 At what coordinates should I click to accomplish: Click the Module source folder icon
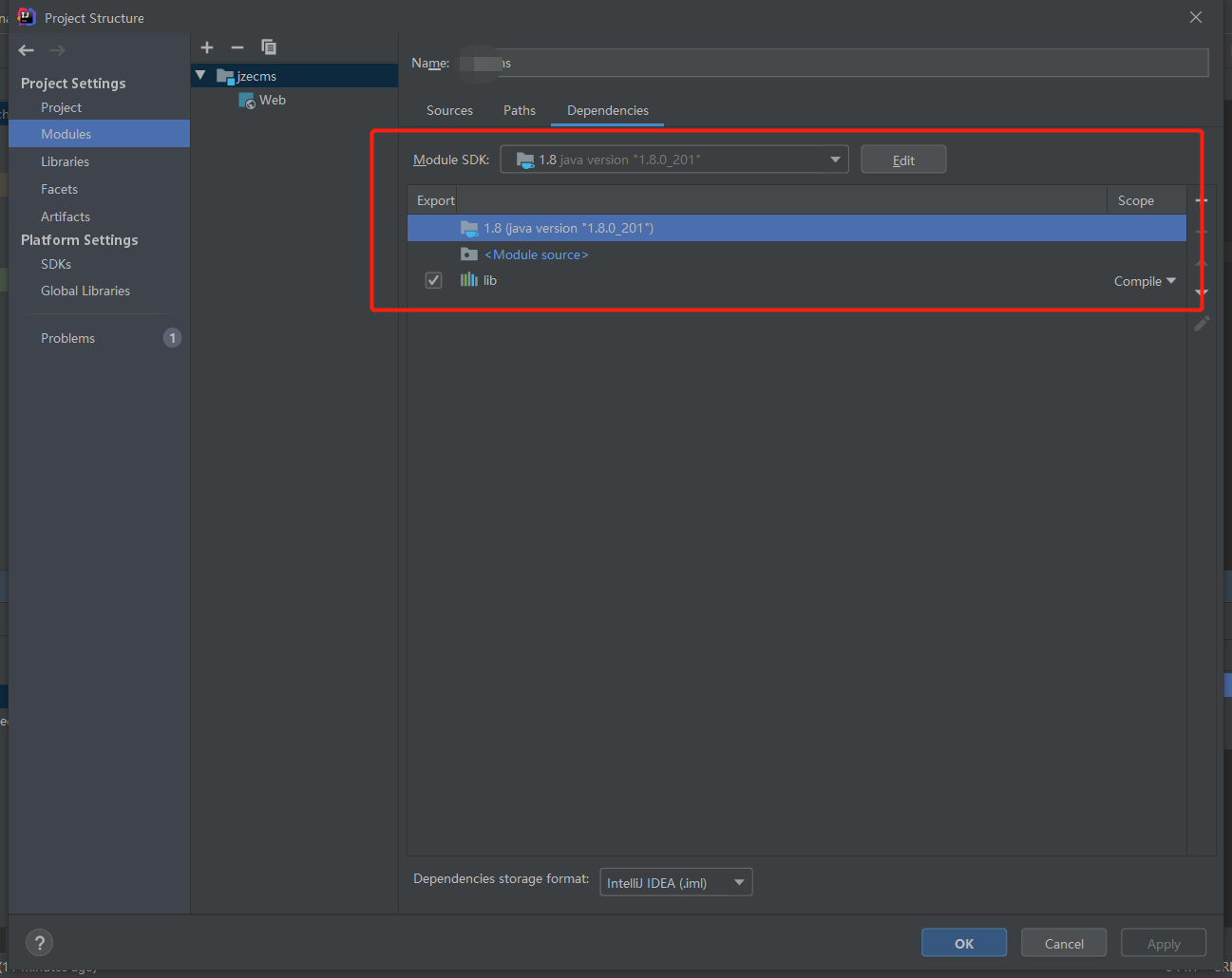469,254
